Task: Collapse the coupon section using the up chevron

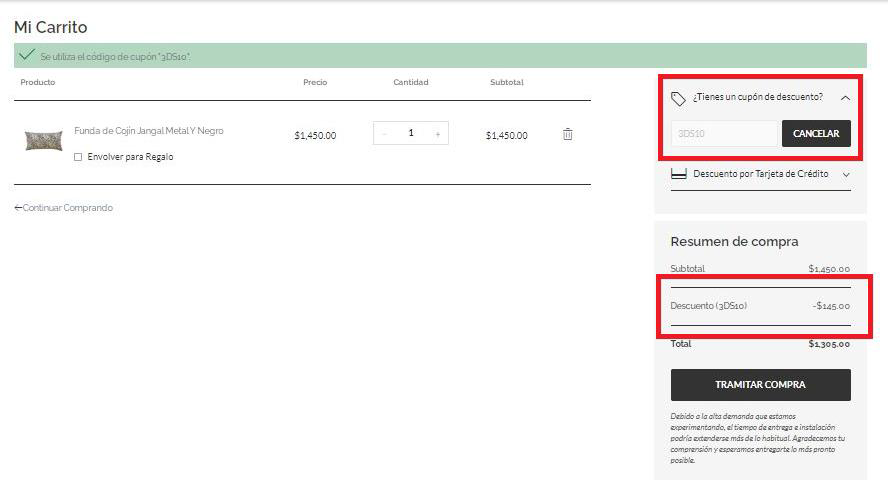Action: click(x=845, y=98)
